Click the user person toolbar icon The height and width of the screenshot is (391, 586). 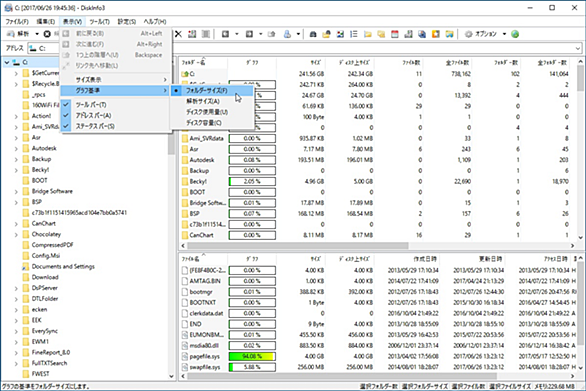click(x=287, y=34)
